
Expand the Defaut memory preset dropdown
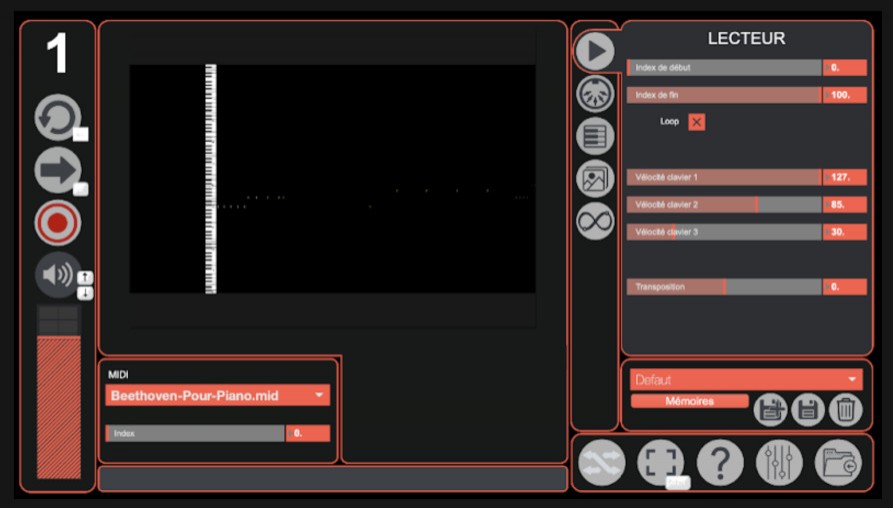(x=746, y=380)
